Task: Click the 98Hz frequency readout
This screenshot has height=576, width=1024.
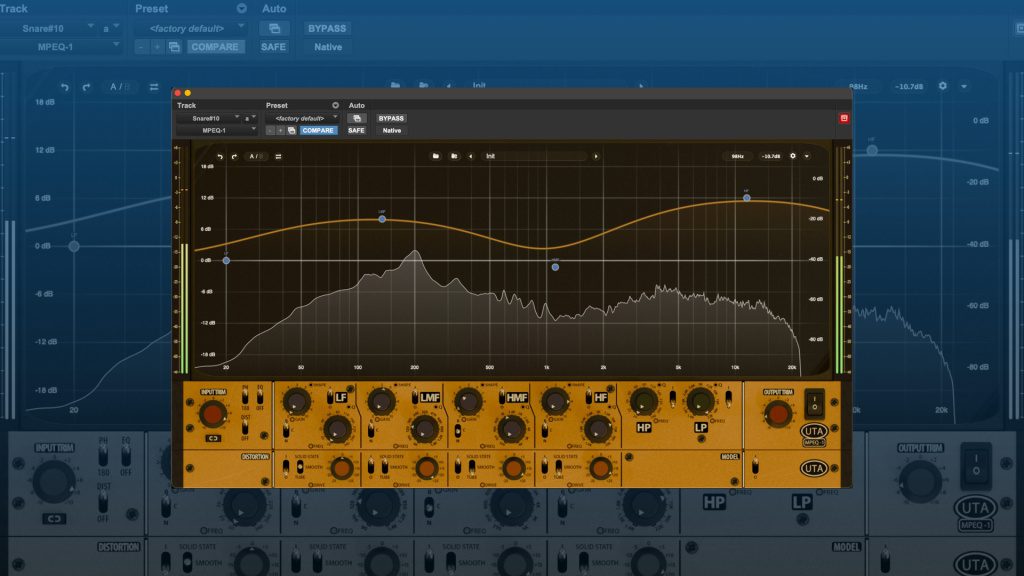Action: [737, 156]
